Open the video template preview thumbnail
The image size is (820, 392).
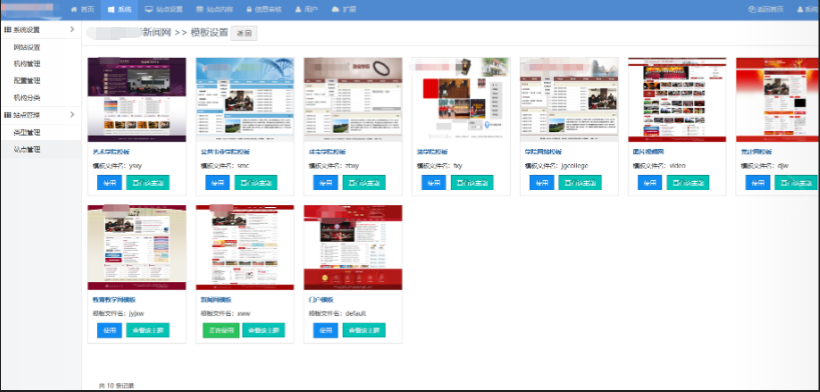677,100
